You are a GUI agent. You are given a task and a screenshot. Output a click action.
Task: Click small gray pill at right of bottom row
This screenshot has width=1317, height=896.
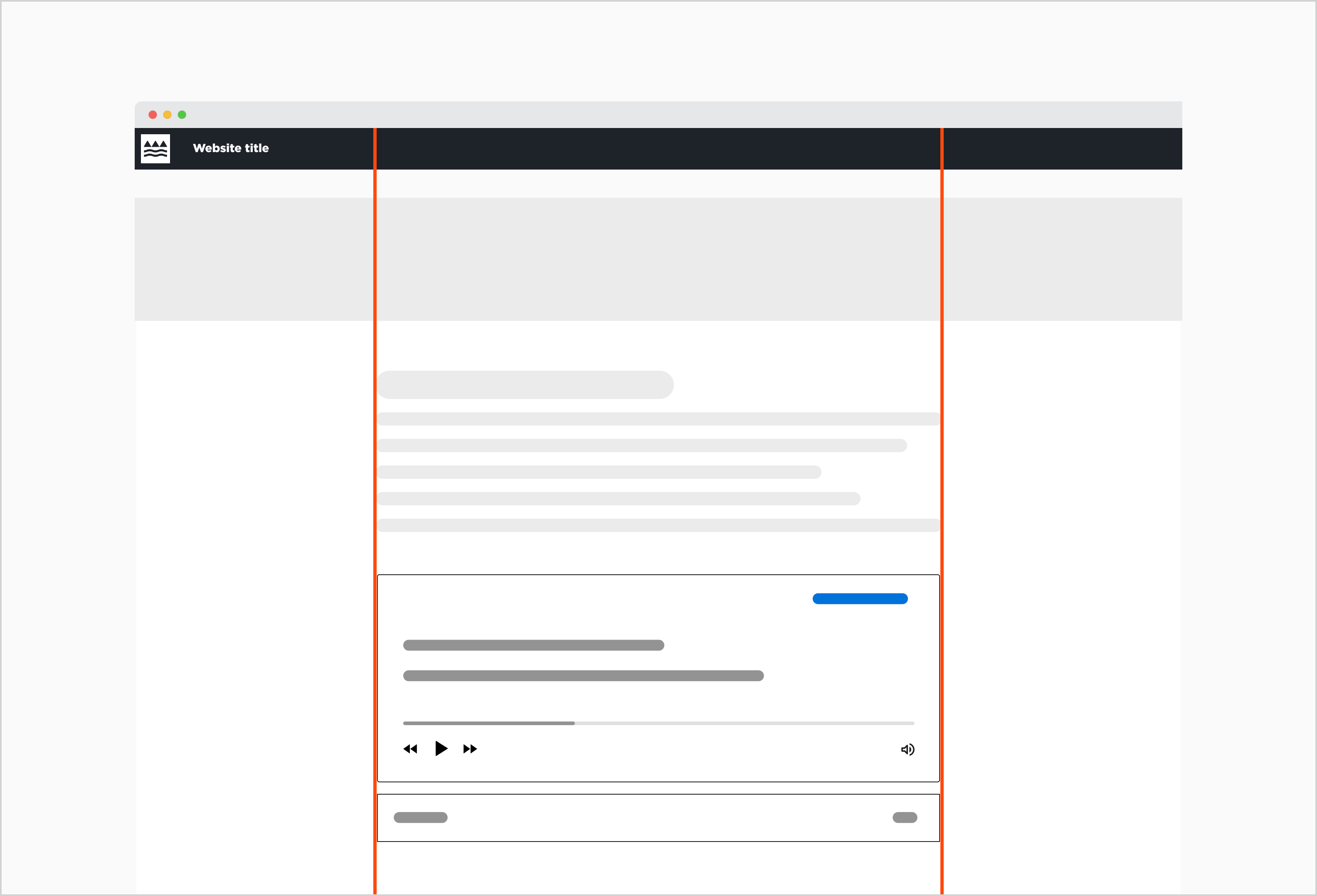click(905, 817)
